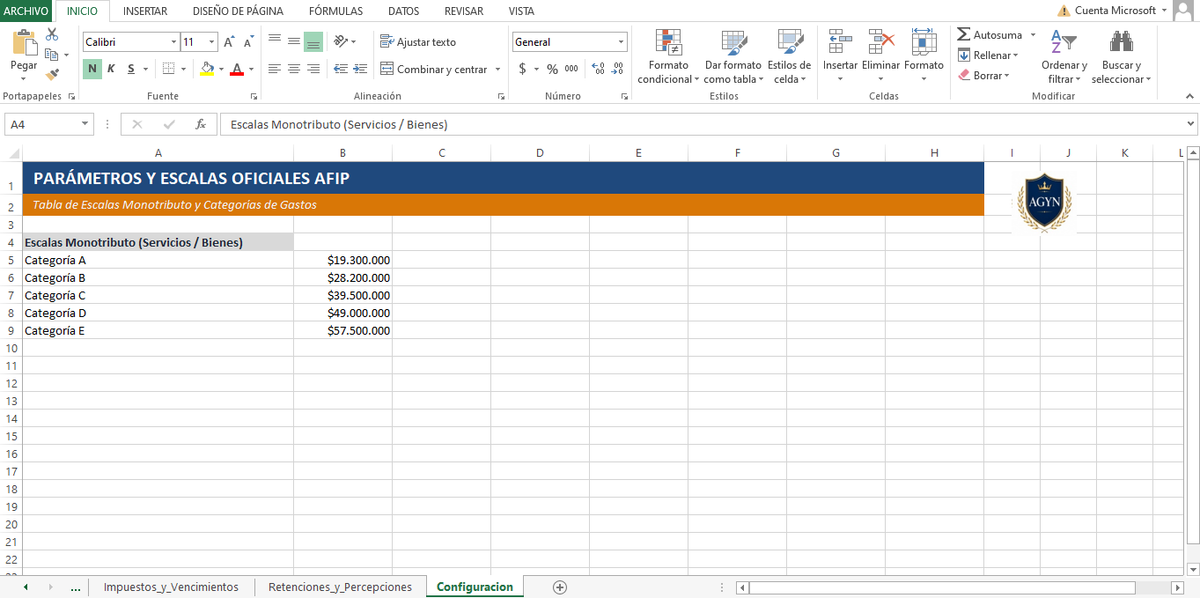Viewport: 1200px width, 598px height.
Task: Open Ordenar y filtrar
Action: point(1064,57)
